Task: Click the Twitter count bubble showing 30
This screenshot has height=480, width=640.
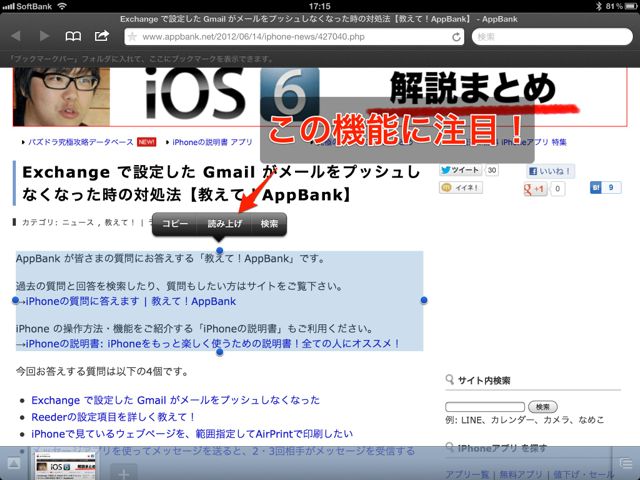Action: tap(492, 170)
